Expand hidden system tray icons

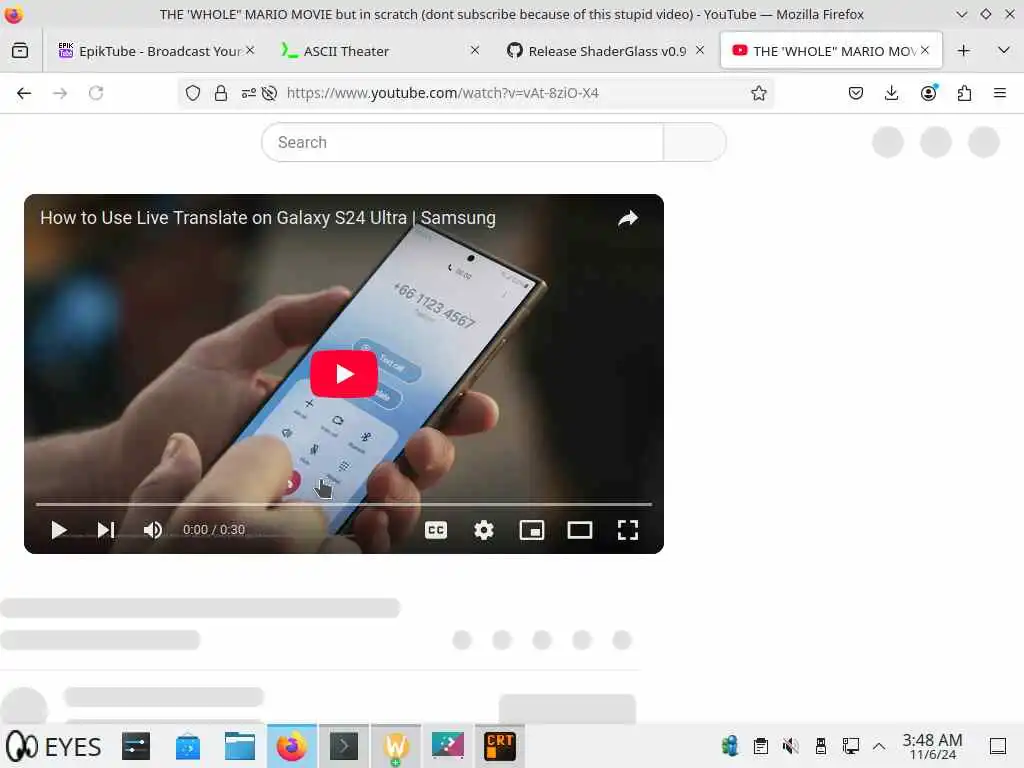(x=879, y=746)
